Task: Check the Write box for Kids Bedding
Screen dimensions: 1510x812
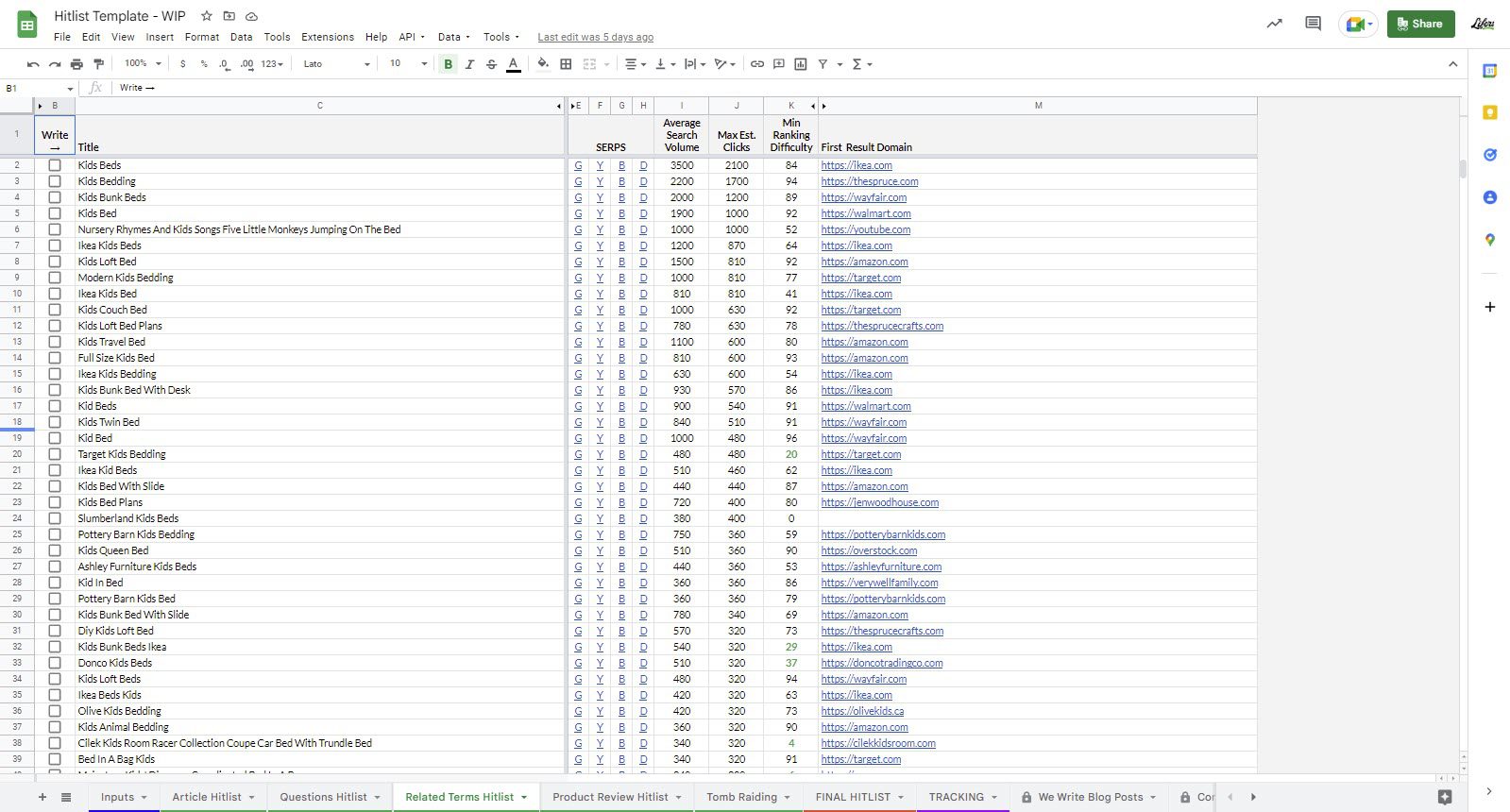Action: coord(55,181)
